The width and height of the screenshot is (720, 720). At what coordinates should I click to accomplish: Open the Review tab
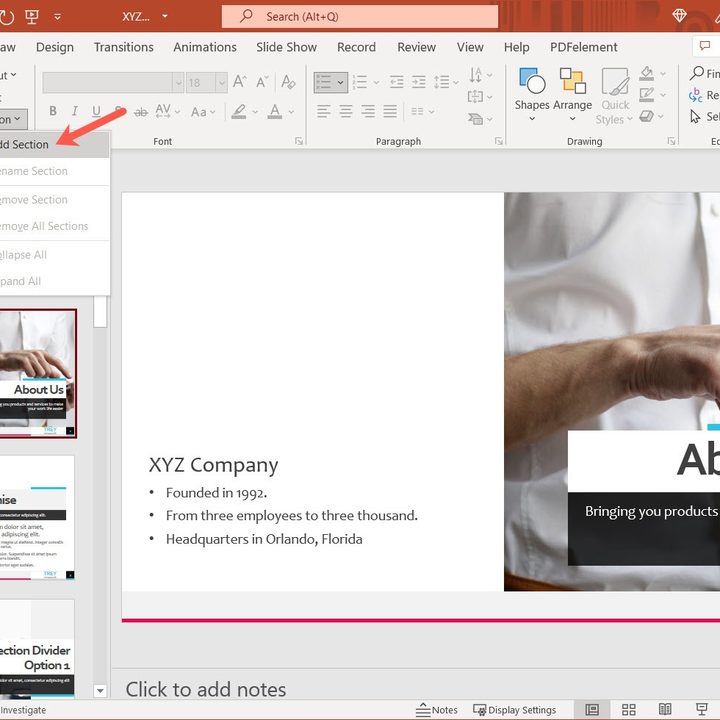[x=416, y=47]
